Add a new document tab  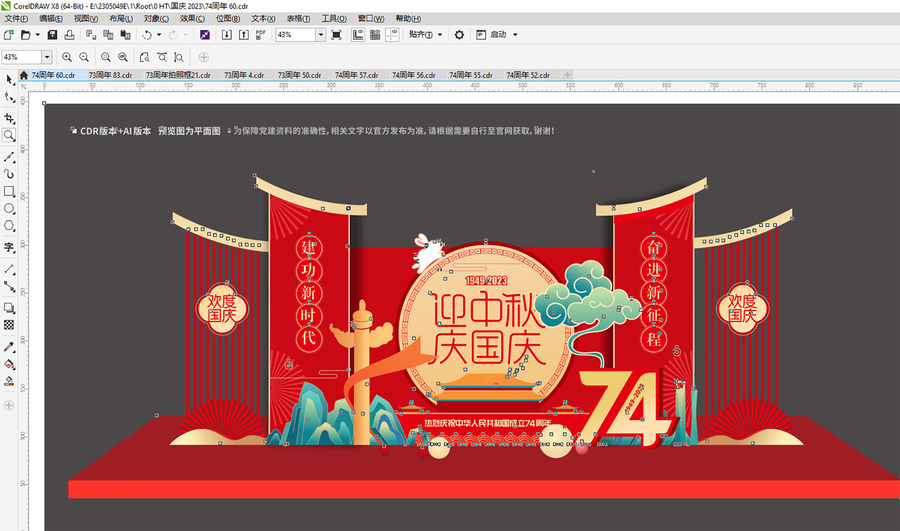tap(567, 75)
